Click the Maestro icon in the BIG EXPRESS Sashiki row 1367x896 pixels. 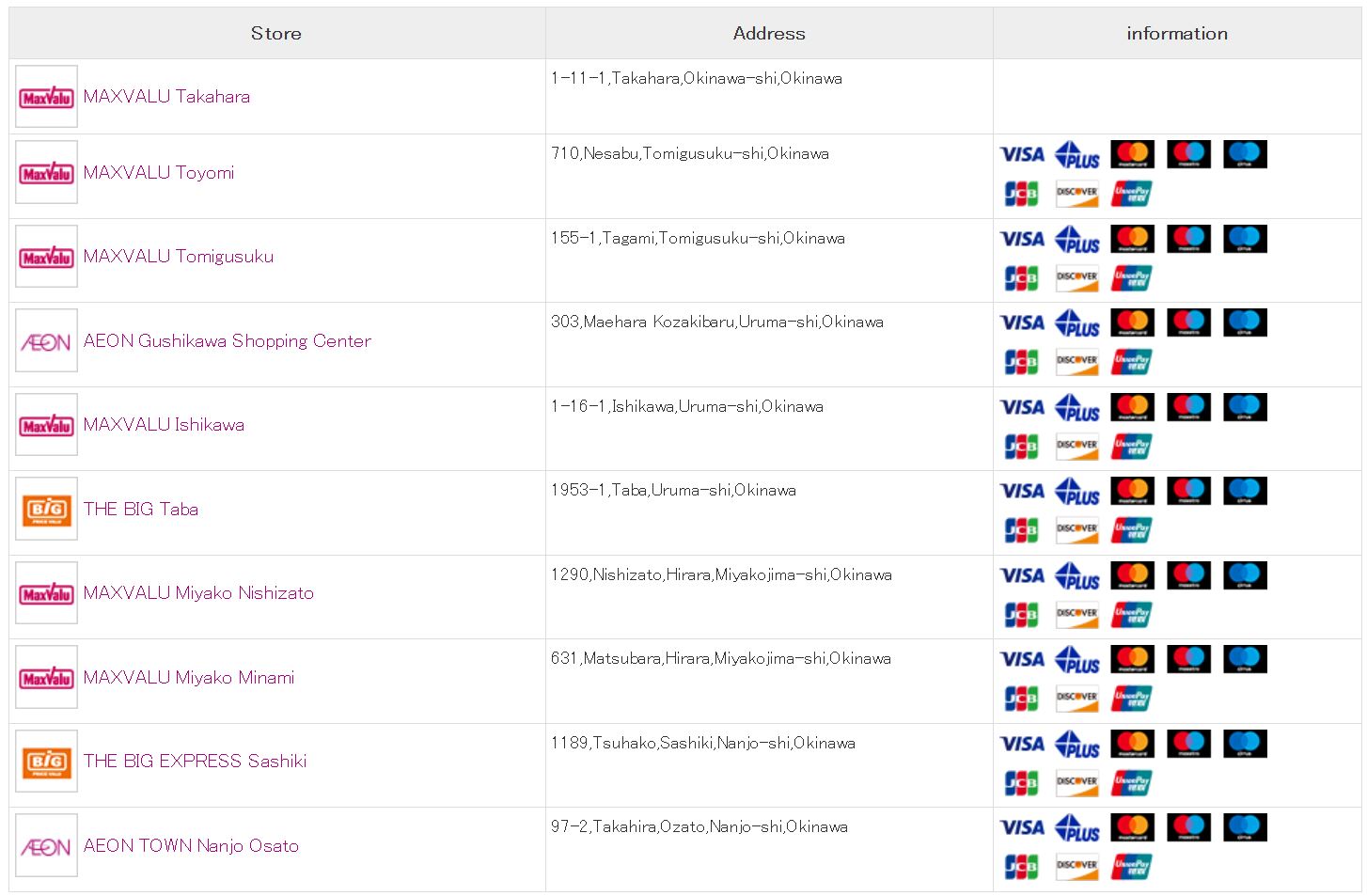(1189, 744)
